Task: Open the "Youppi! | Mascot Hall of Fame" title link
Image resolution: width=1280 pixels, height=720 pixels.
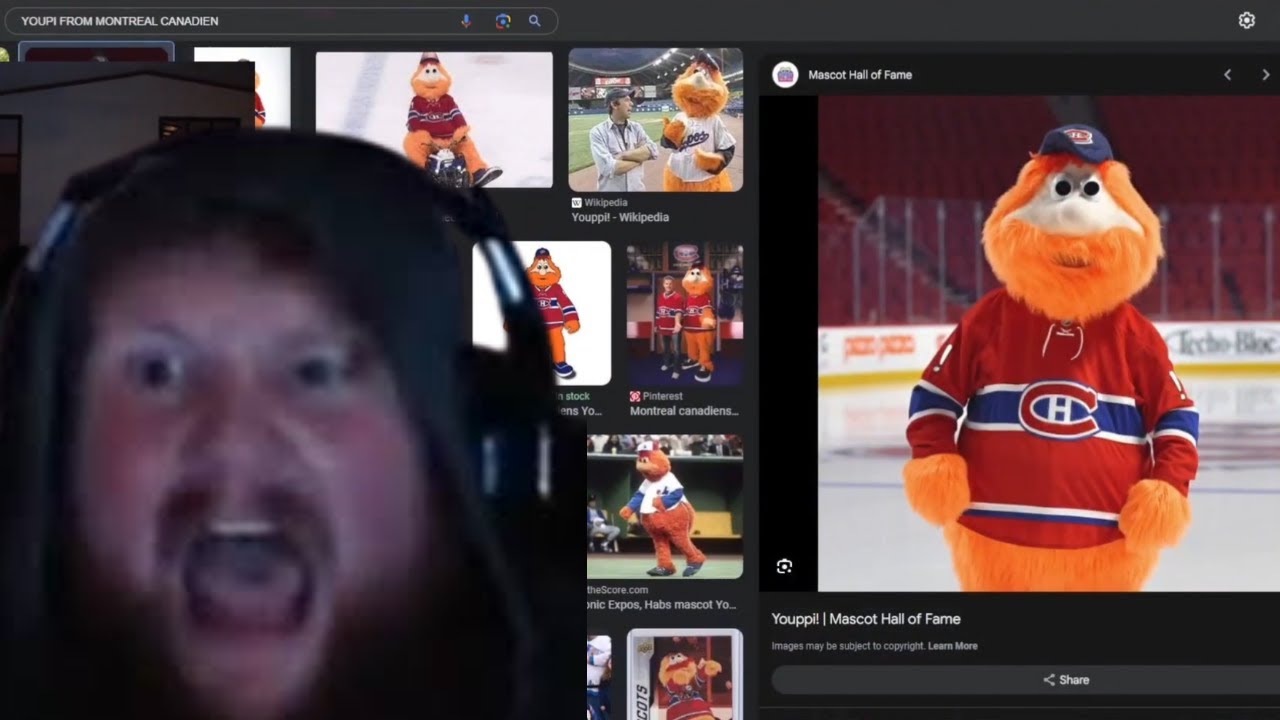Action: click(866, 619)
